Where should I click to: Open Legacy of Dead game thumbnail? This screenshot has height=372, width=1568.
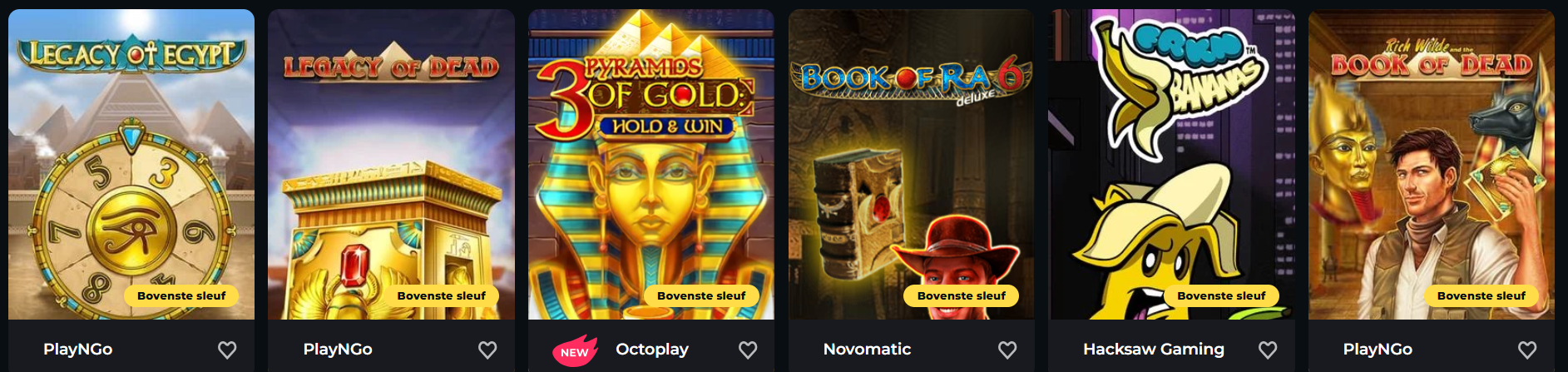(391, 165)
